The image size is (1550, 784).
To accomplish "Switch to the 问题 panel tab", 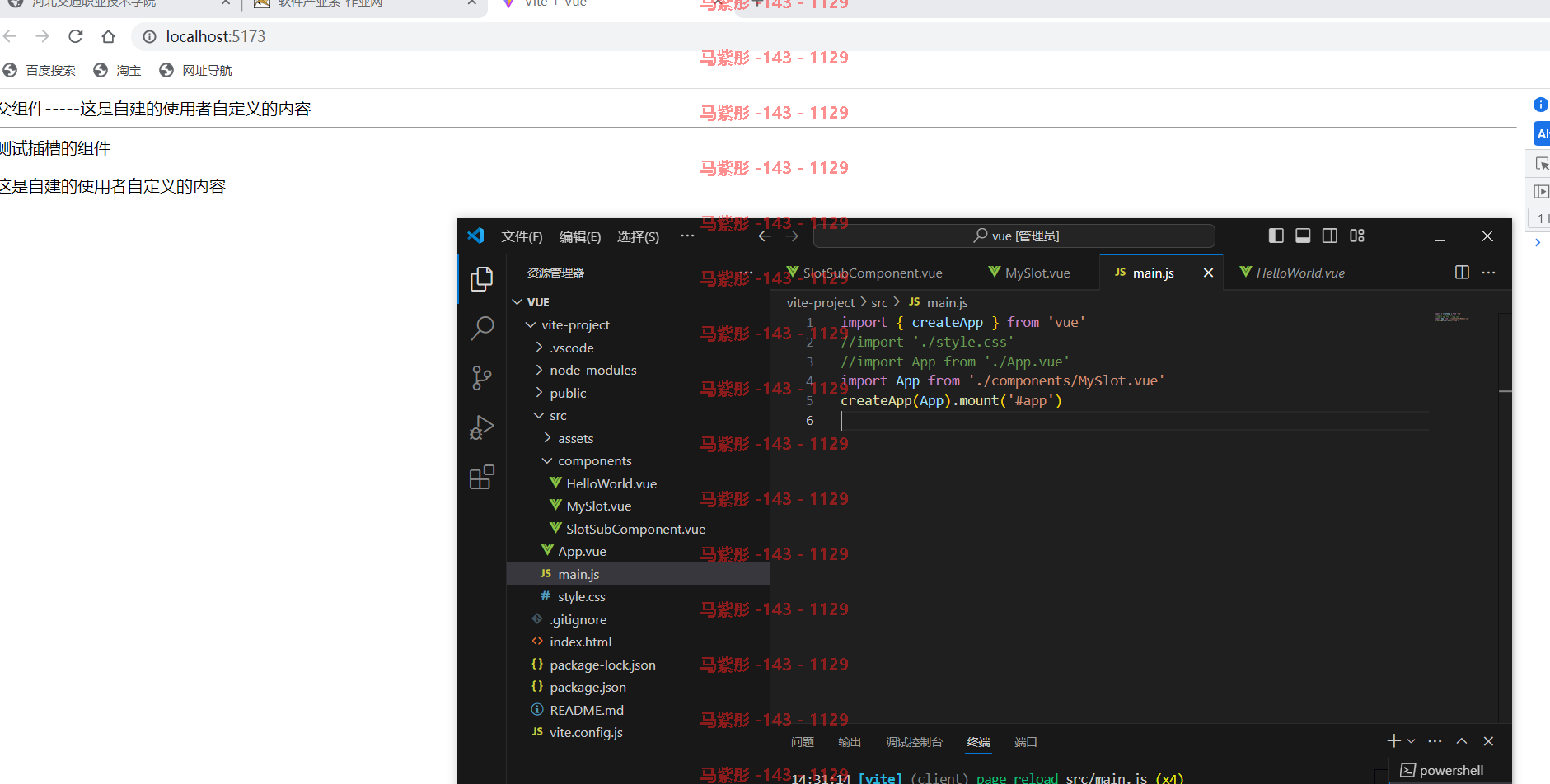I will [803, 742].
